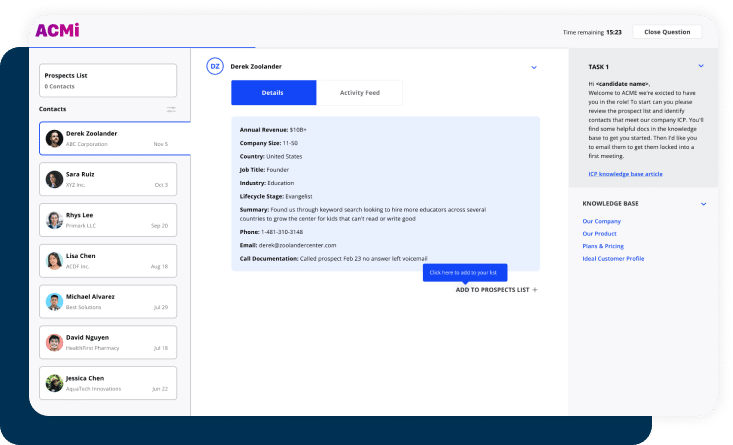Open the Plans & Pricing link
The width and height of the screenshot is (733, 445).
[603, 246]
